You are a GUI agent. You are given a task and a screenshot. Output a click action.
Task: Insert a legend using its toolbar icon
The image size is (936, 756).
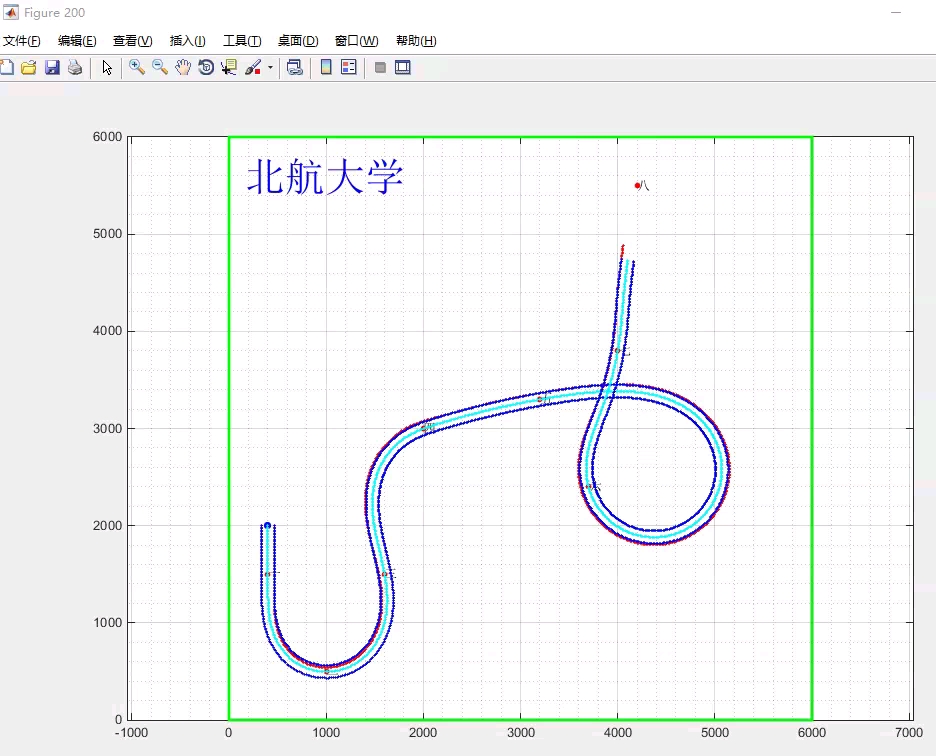[x=348, y=67]
